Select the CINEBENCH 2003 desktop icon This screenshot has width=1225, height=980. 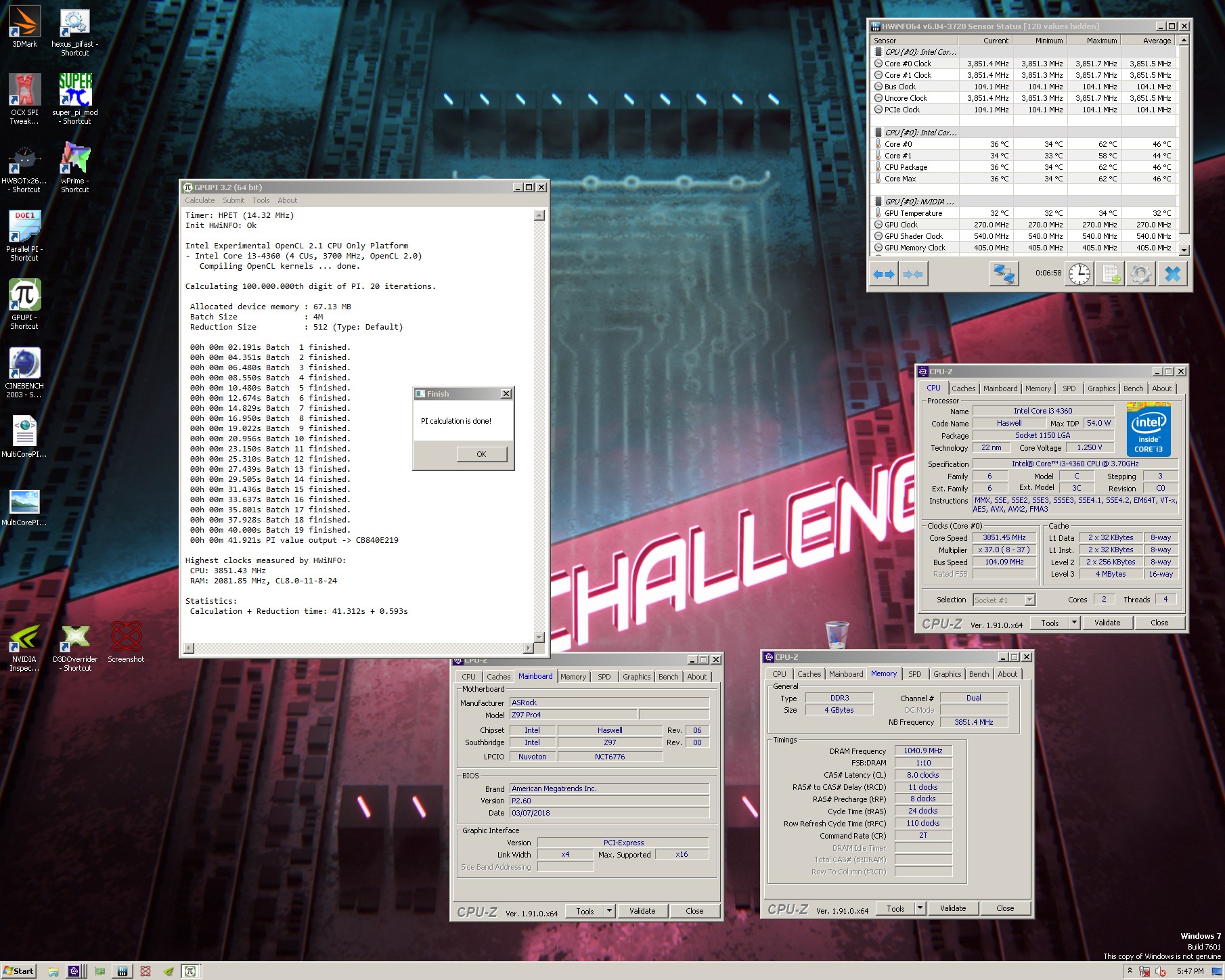click(24, 373)
